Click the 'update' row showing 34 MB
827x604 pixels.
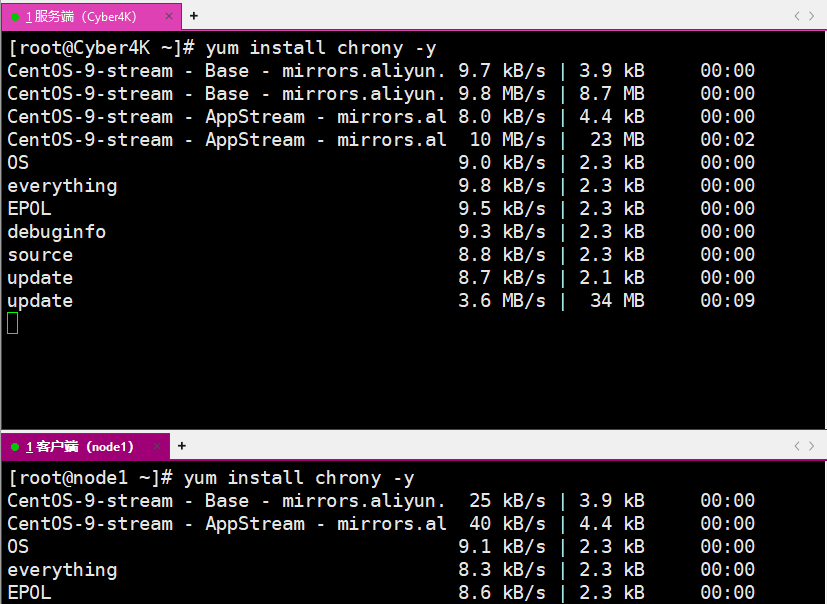381,301
